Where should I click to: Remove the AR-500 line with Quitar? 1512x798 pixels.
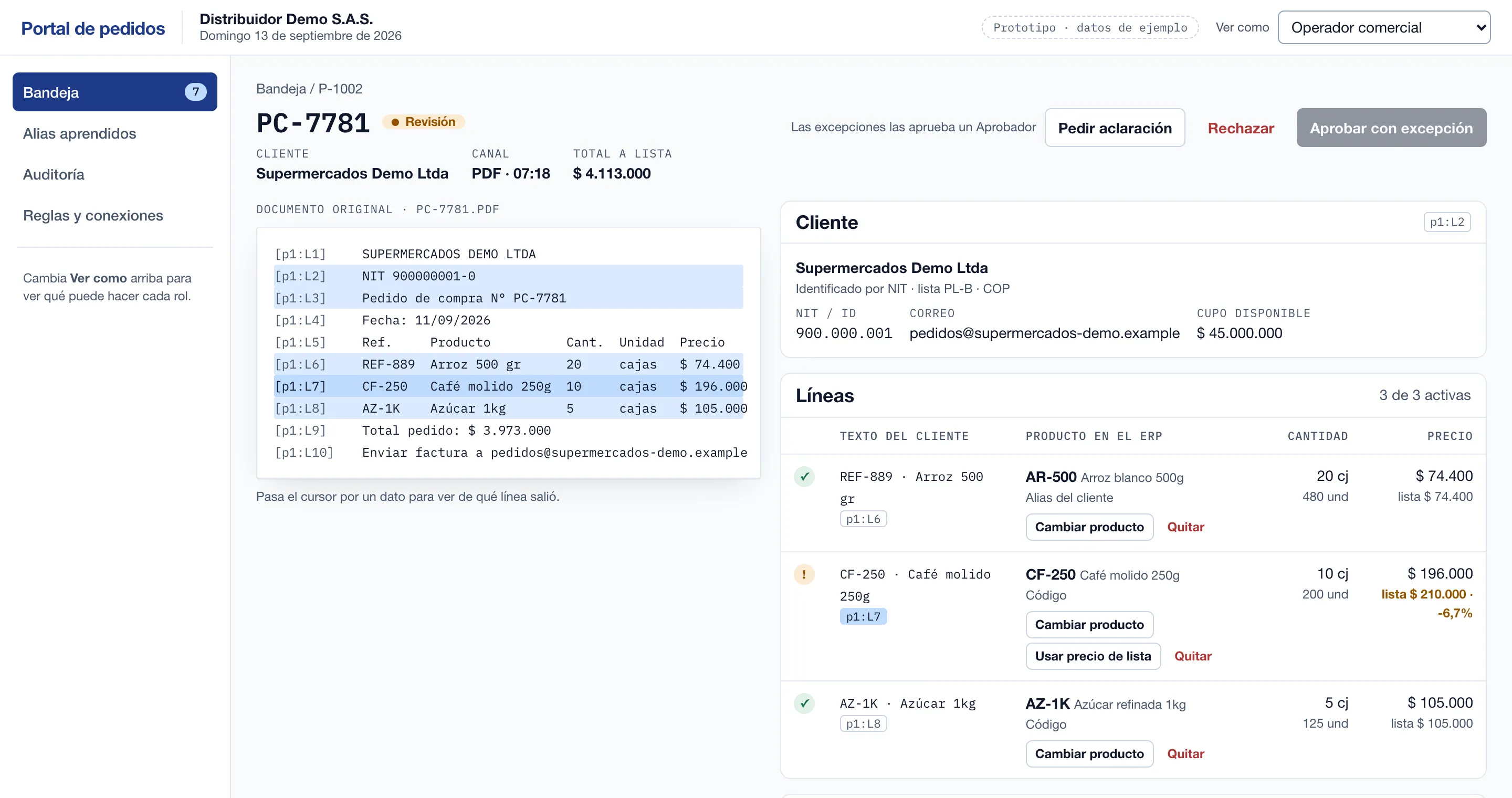1185,527
